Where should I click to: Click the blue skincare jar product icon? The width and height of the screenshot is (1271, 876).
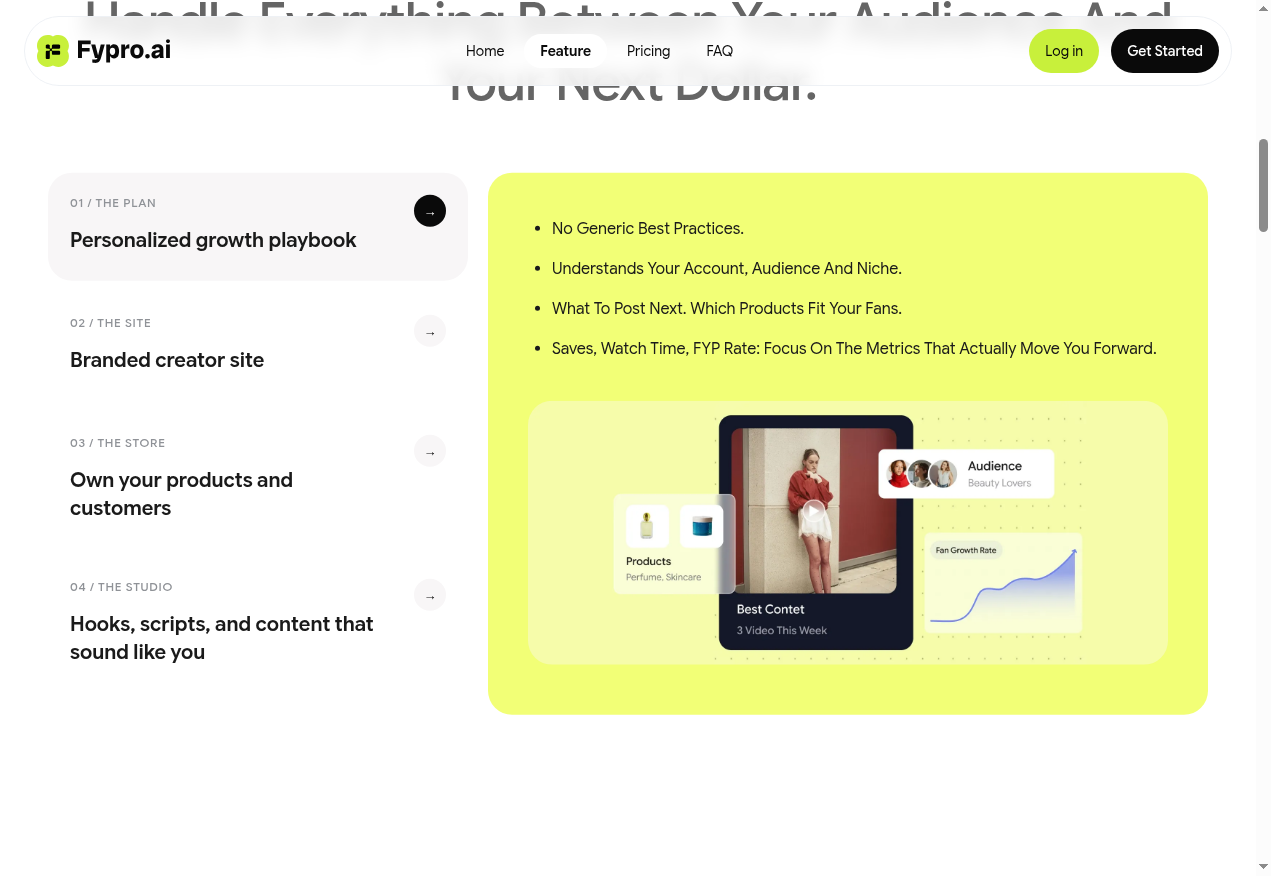pos(702,526)
